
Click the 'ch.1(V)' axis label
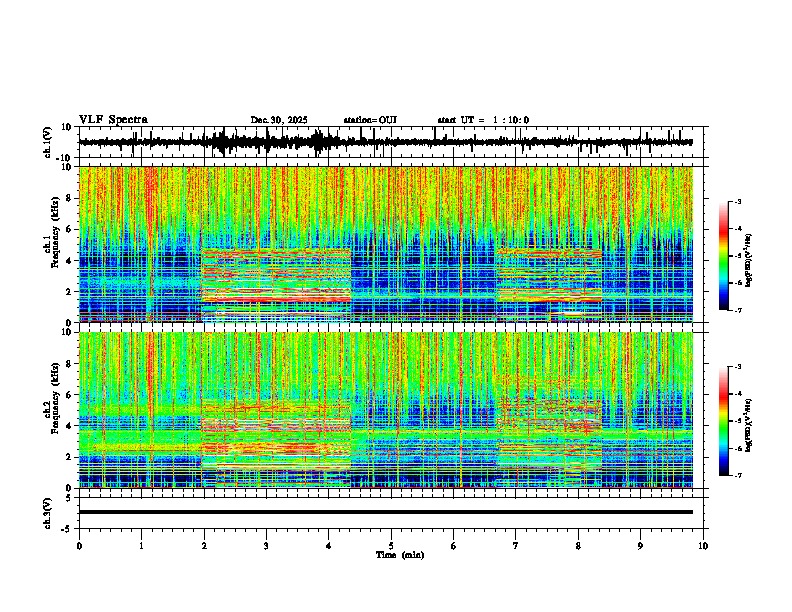pyautogui.click(x=48, y=142)
